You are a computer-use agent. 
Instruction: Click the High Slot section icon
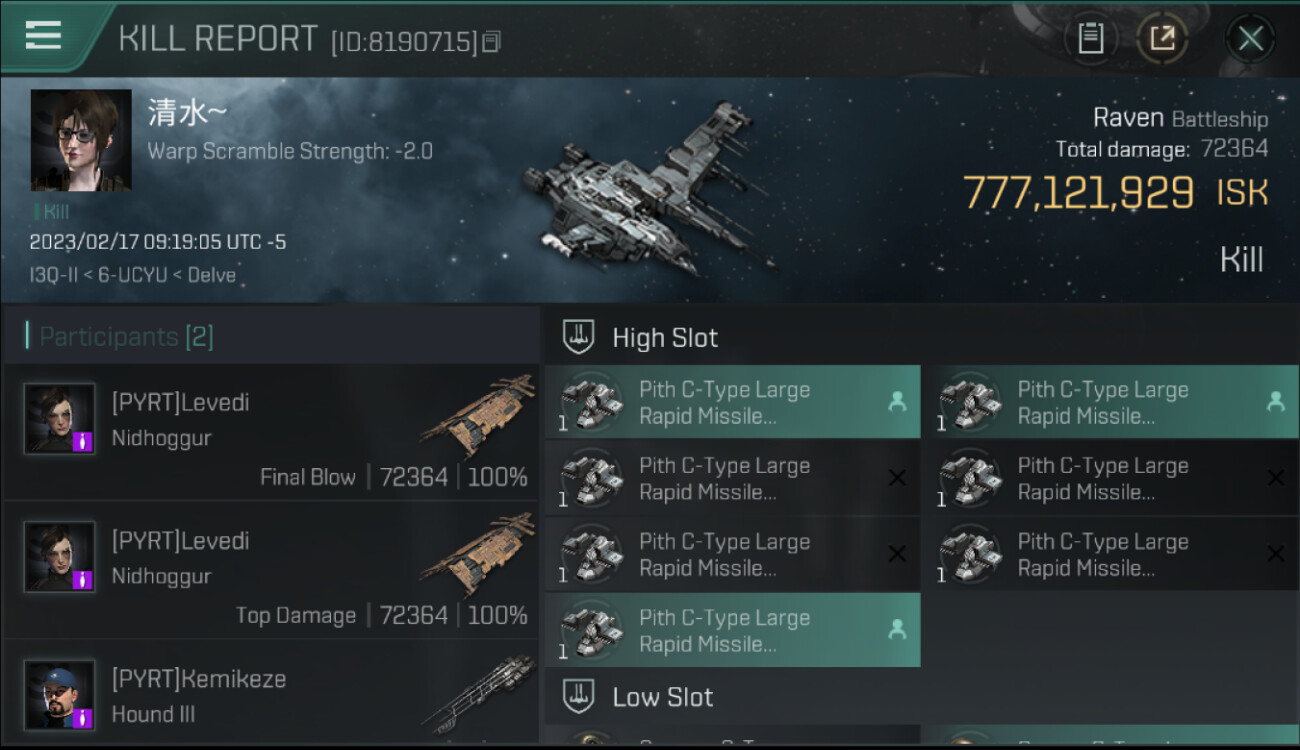(x=579, y=337)
